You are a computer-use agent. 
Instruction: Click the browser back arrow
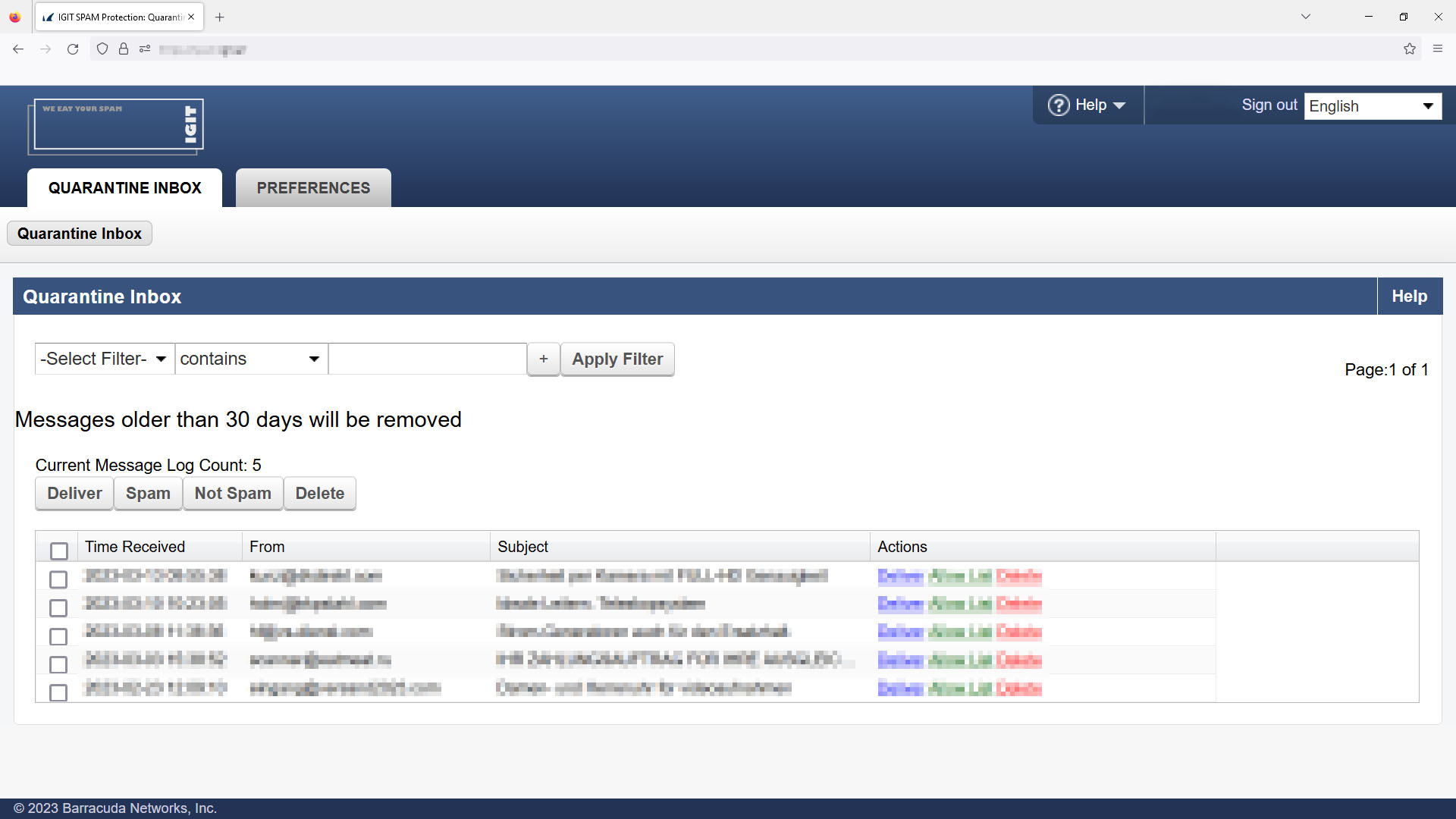(18, 49)
